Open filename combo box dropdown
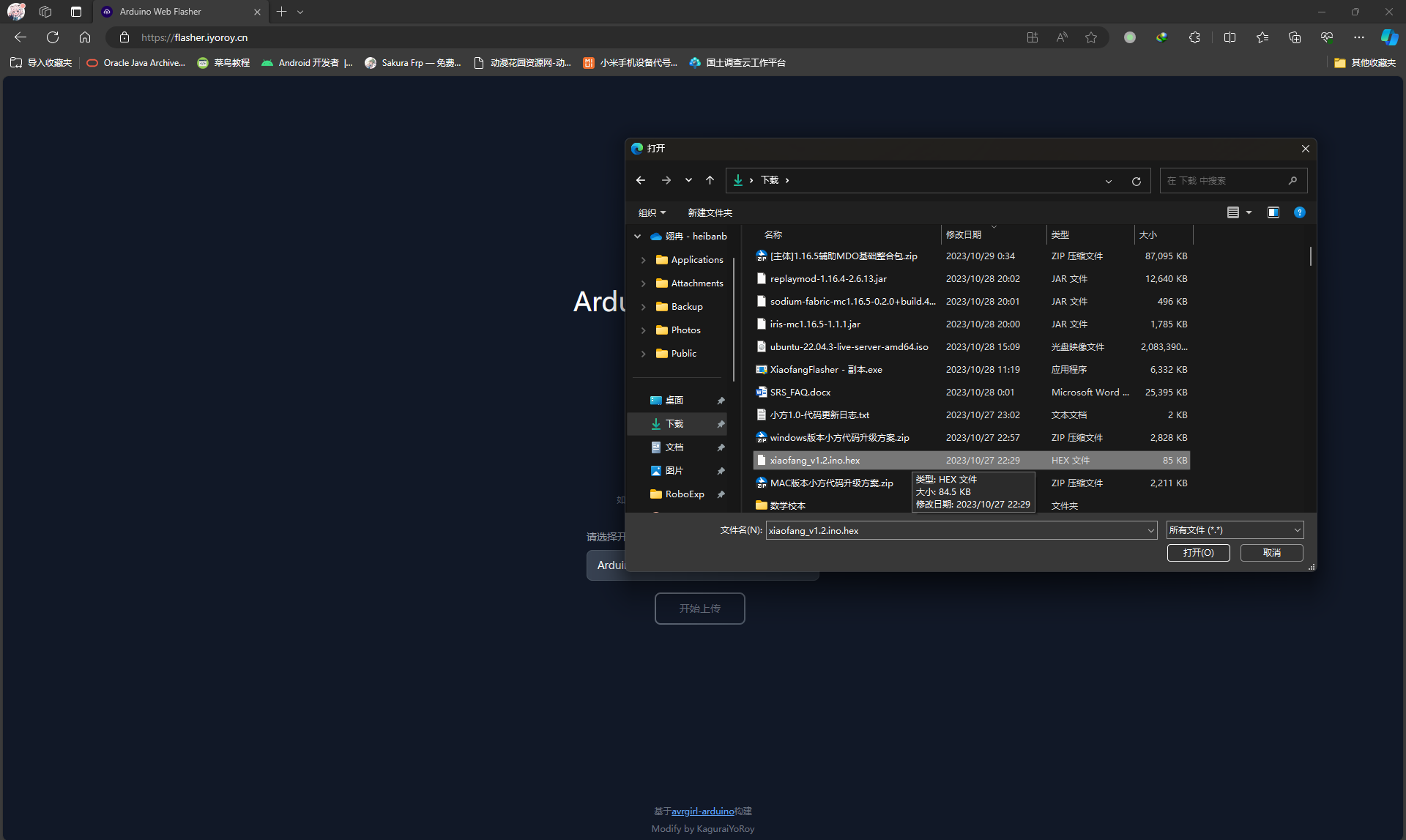Image resolution: width=1406 pixels, height=840 pixels. click(1150, 530)
